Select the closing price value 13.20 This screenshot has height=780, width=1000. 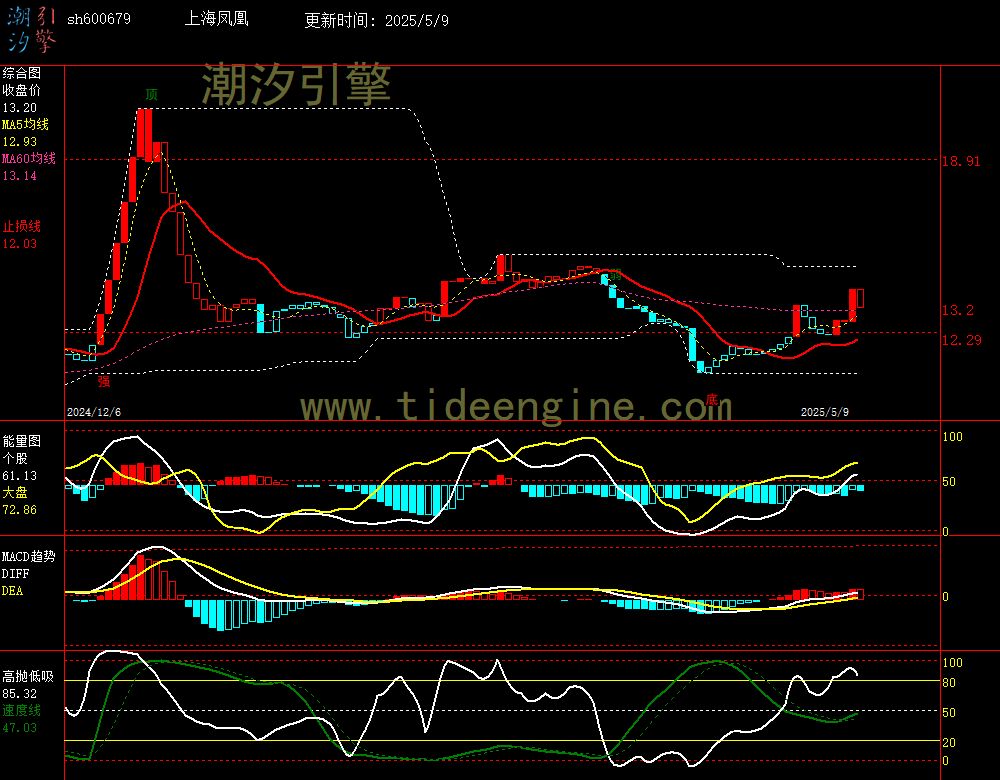click(20, 108)
